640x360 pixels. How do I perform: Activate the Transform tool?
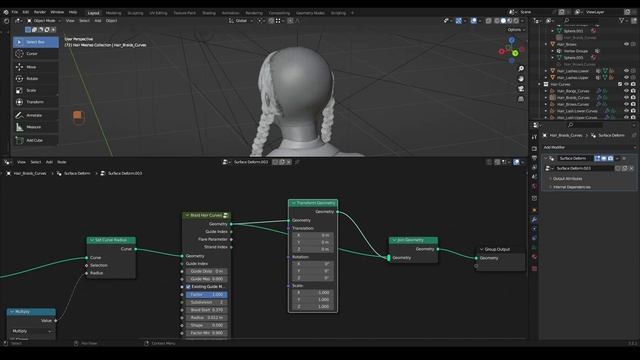tap(36, 102)
